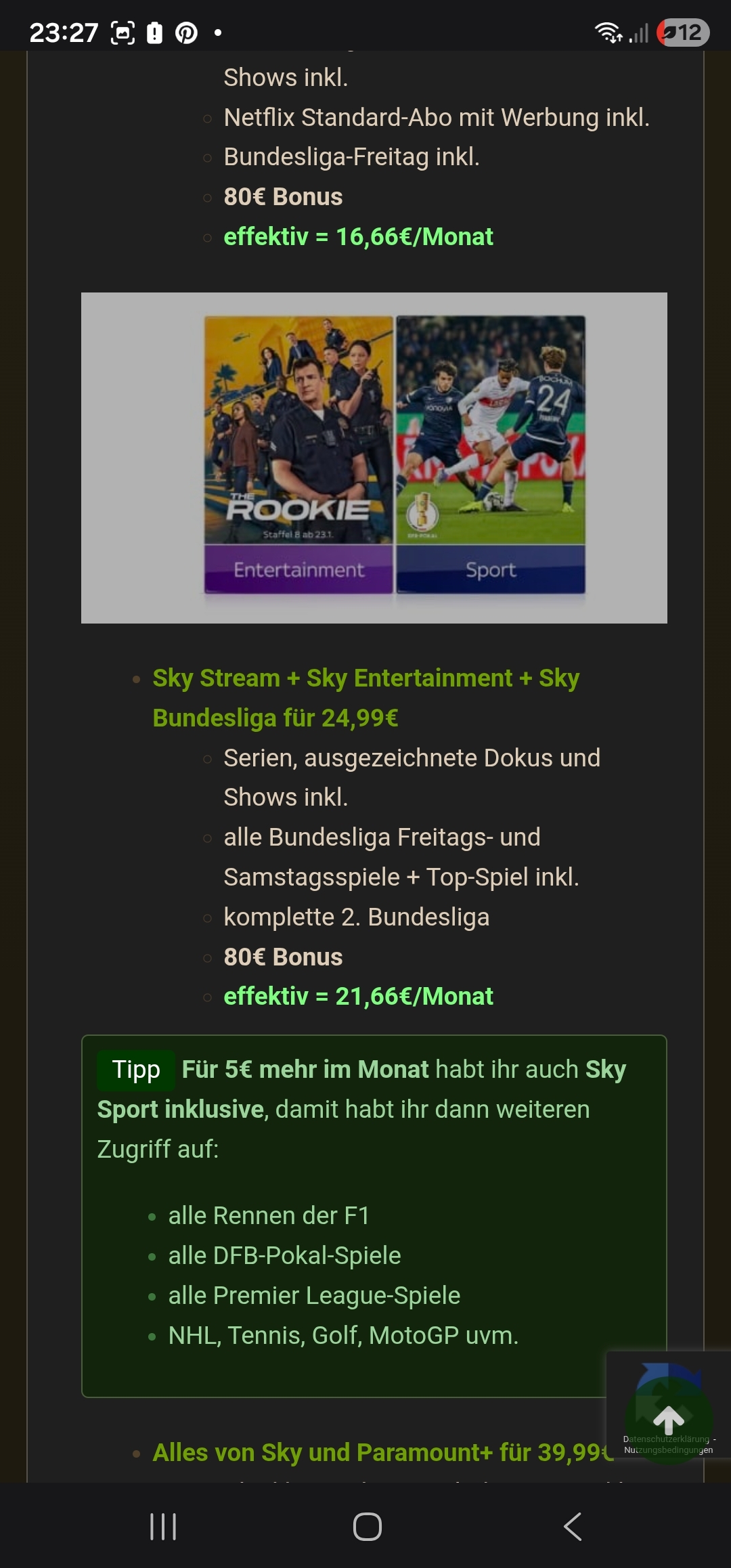Open Sky Stream Entertainment Bundesliga 24,99€ offer

point(365,698)
